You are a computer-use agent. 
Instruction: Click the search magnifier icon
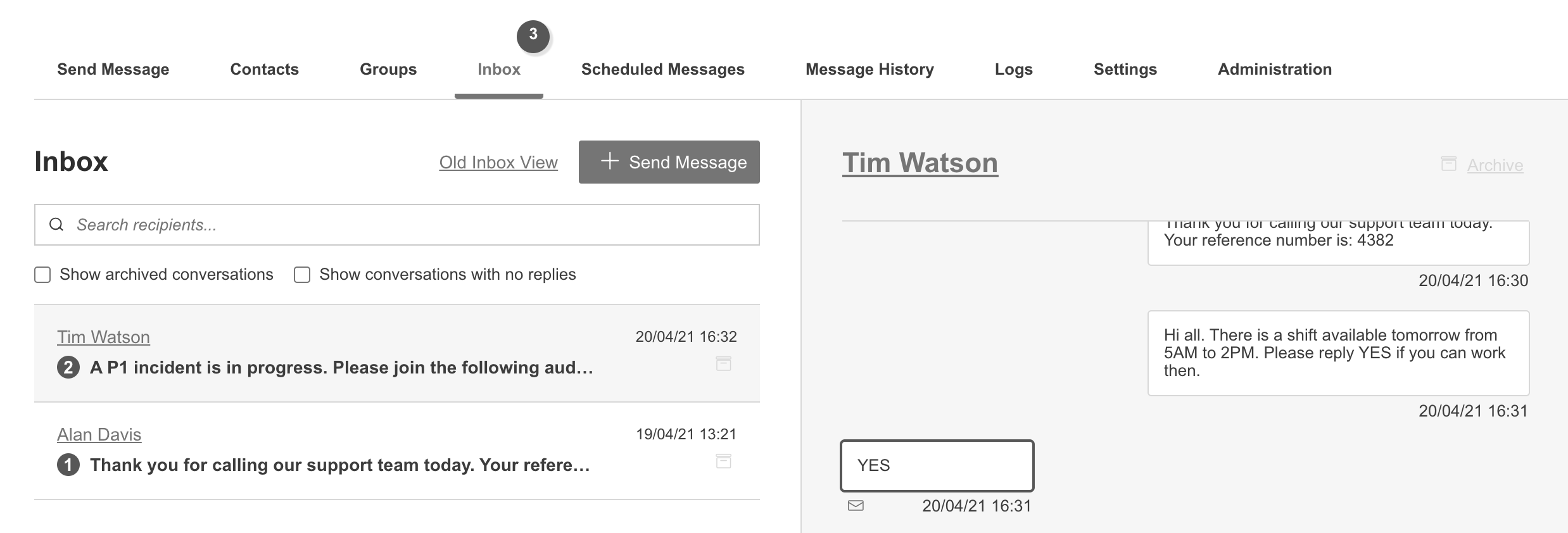pos(56,225)
